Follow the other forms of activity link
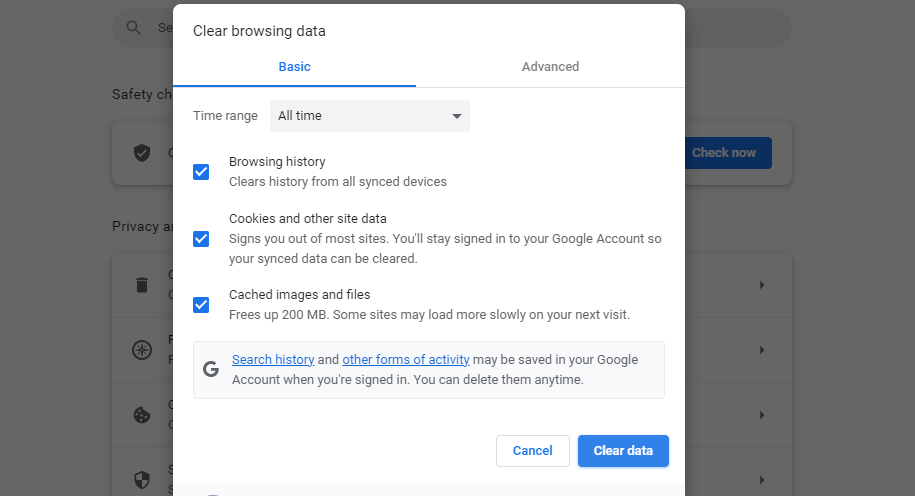Image resolution: width=915 pixels, height=496 pixels. click(x=406, y=360)
